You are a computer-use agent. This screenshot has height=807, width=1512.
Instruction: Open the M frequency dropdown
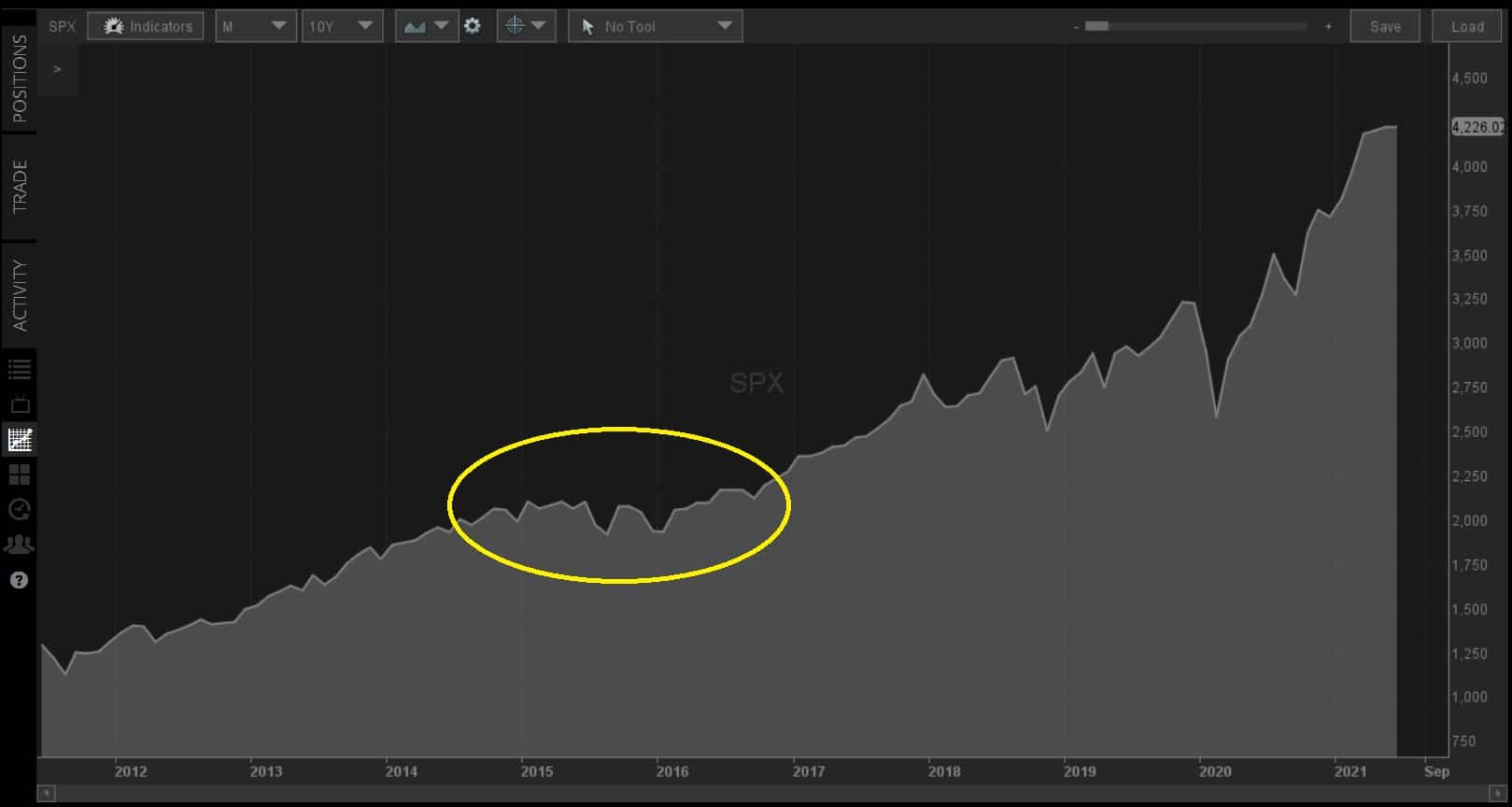(x=256, y=26)
